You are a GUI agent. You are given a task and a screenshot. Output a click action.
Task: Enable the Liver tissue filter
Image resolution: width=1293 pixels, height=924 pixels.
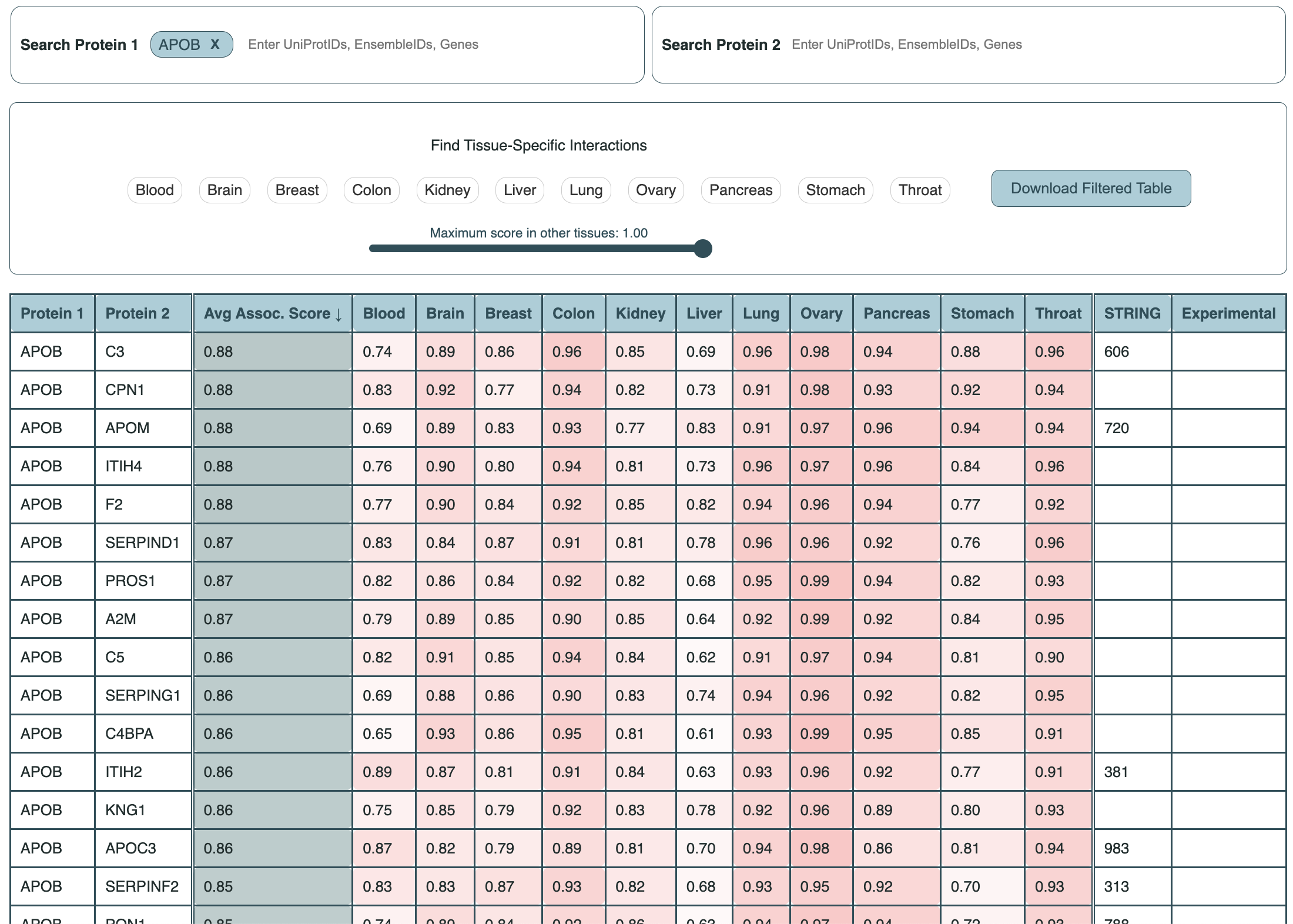520,190
